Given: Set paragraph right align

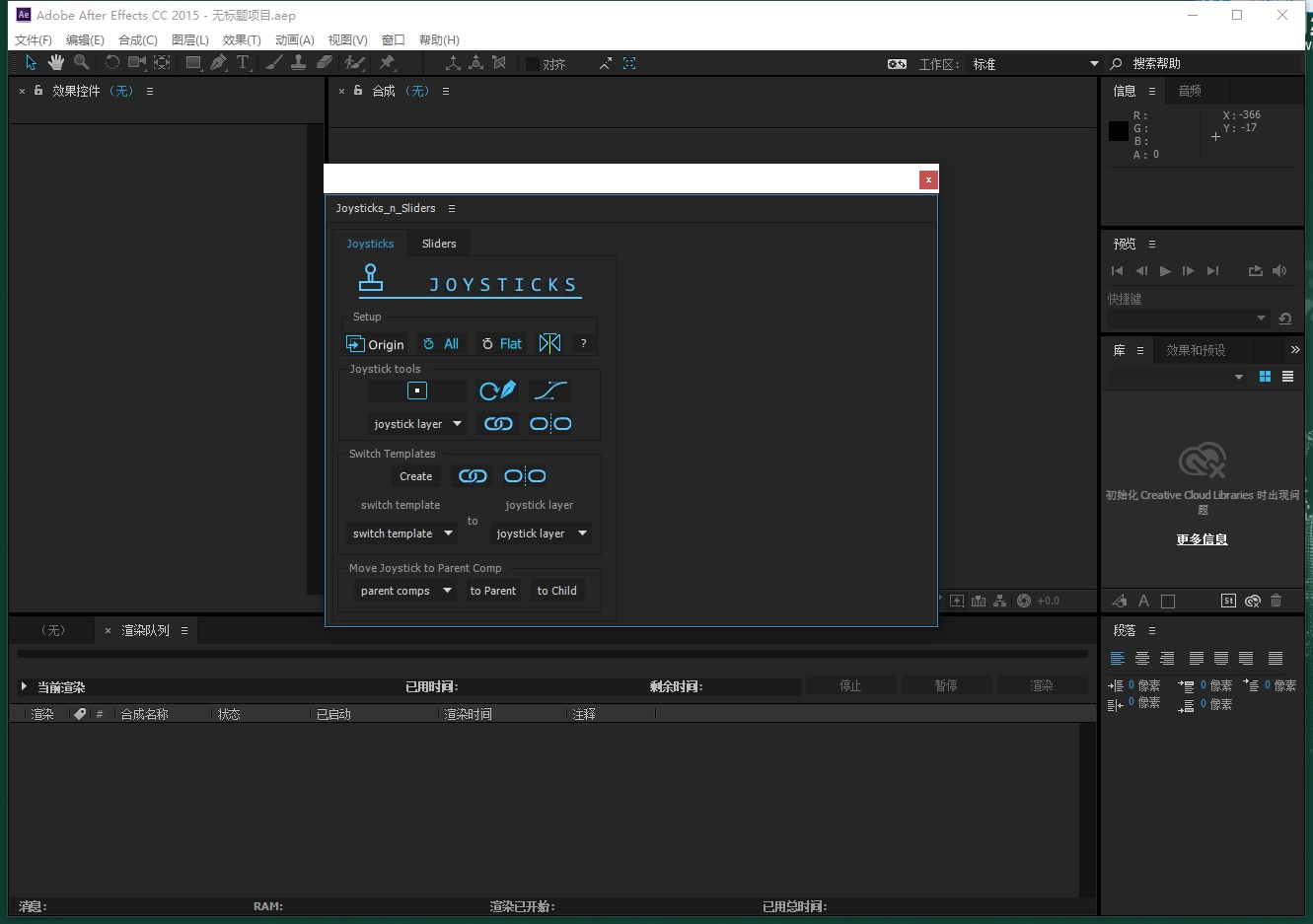Looking at the screenshot, I should point(1167,658).
